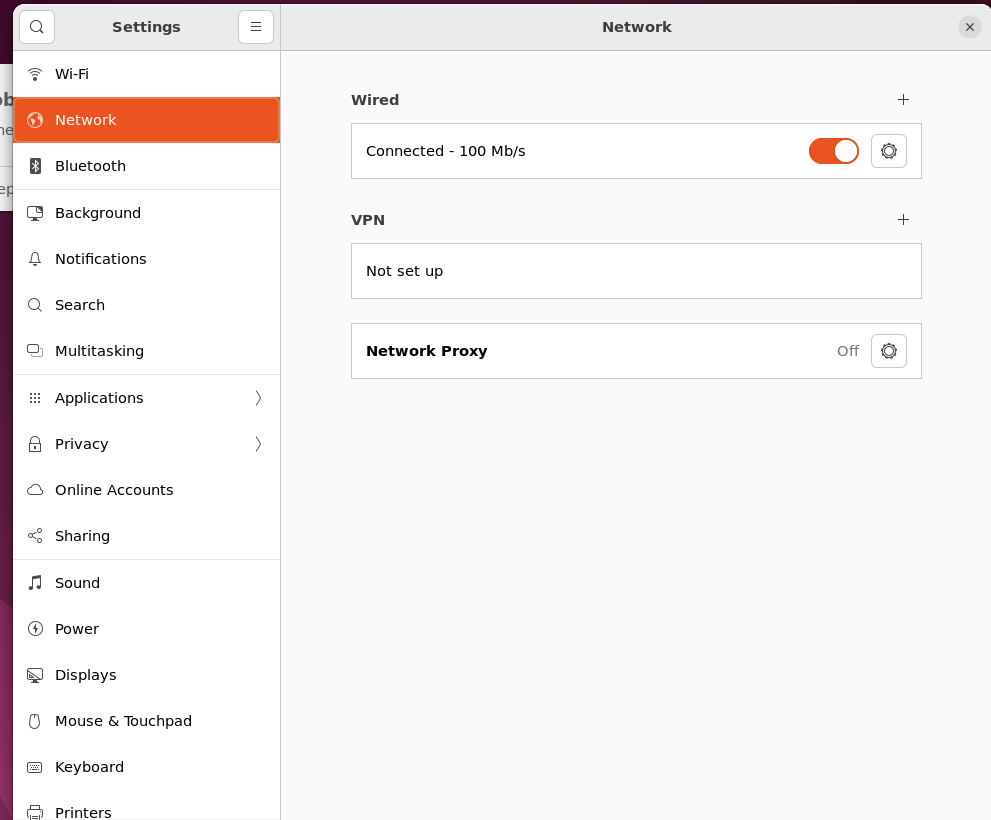Expand the Privacy chevron

coord(258,444)
